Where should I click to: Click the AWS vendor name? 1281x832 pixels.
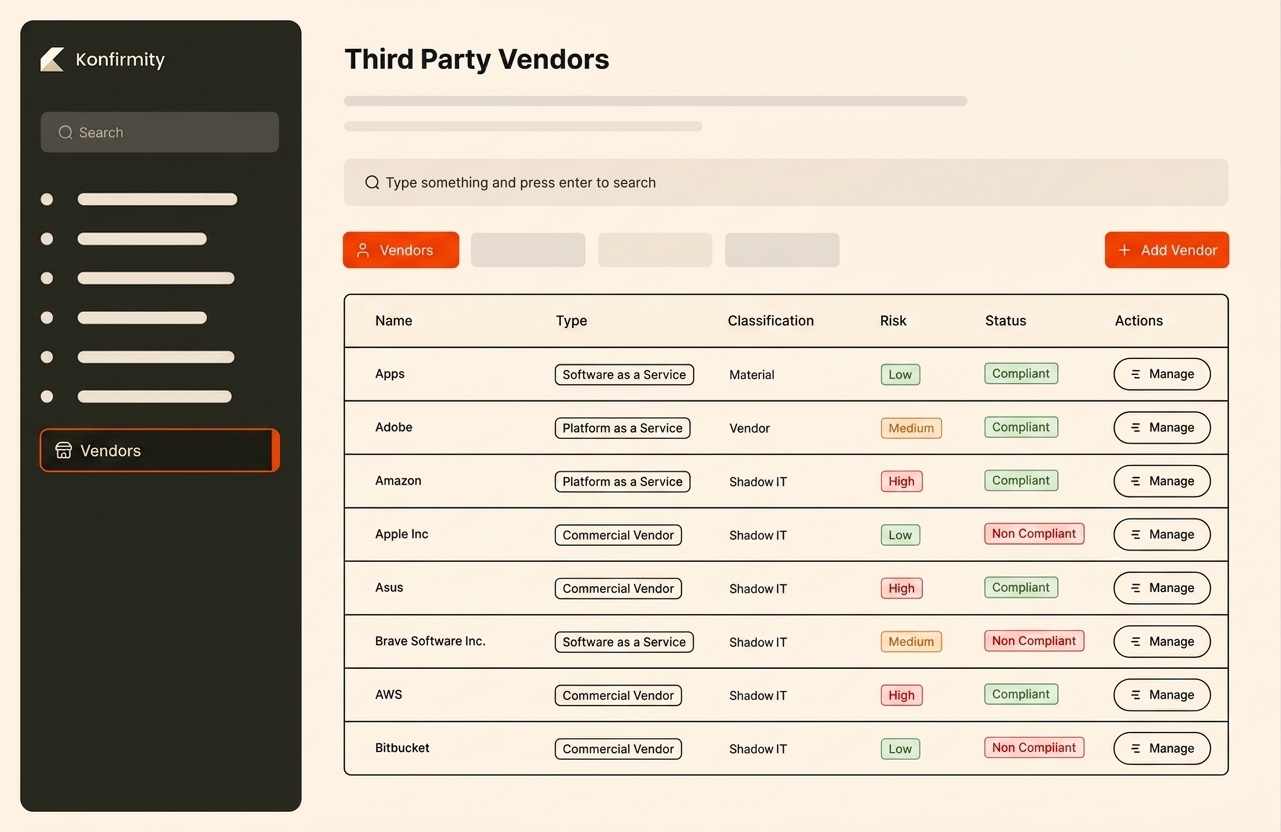click(389, 695)
